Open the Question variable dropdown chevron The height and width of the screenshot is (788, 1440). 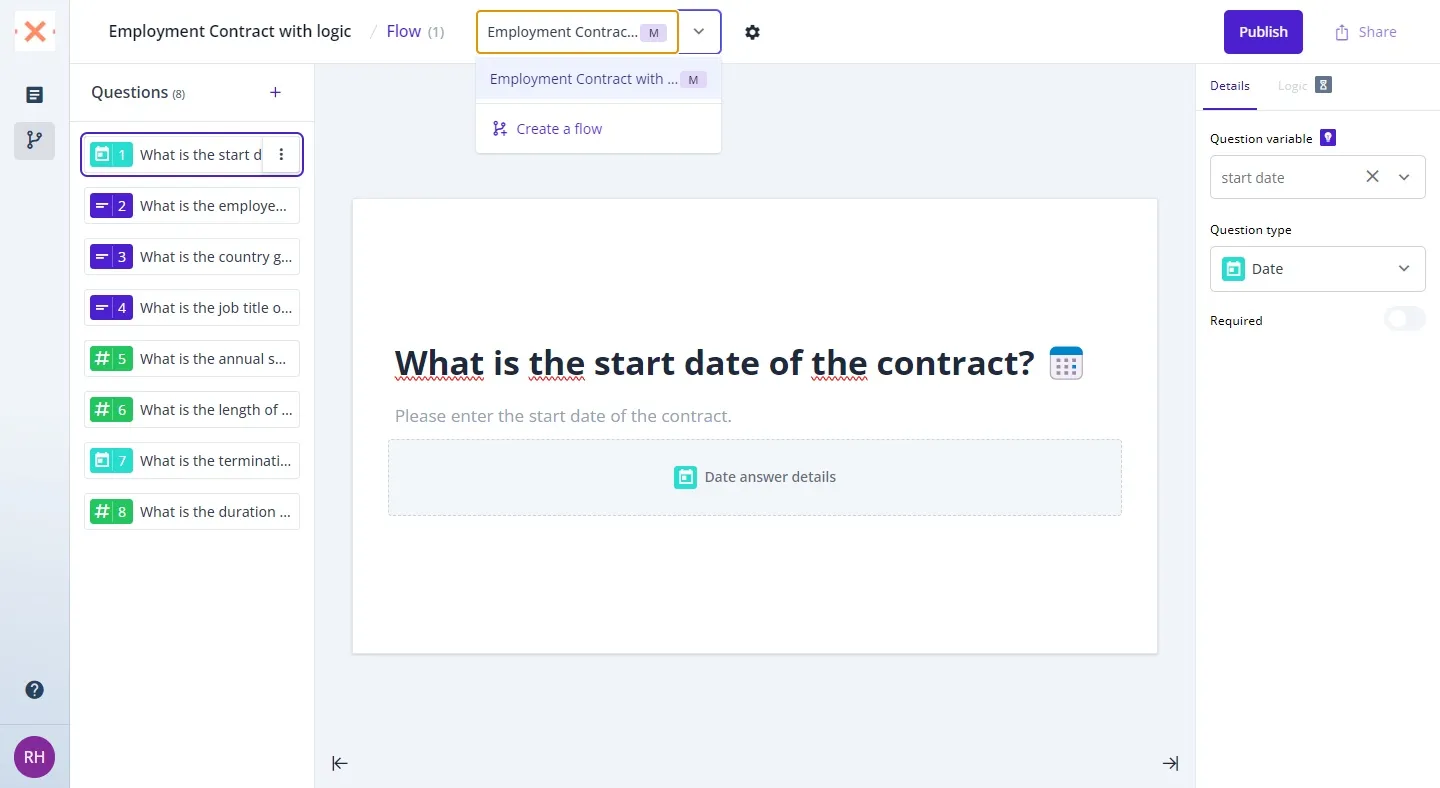click(1404, 177)
